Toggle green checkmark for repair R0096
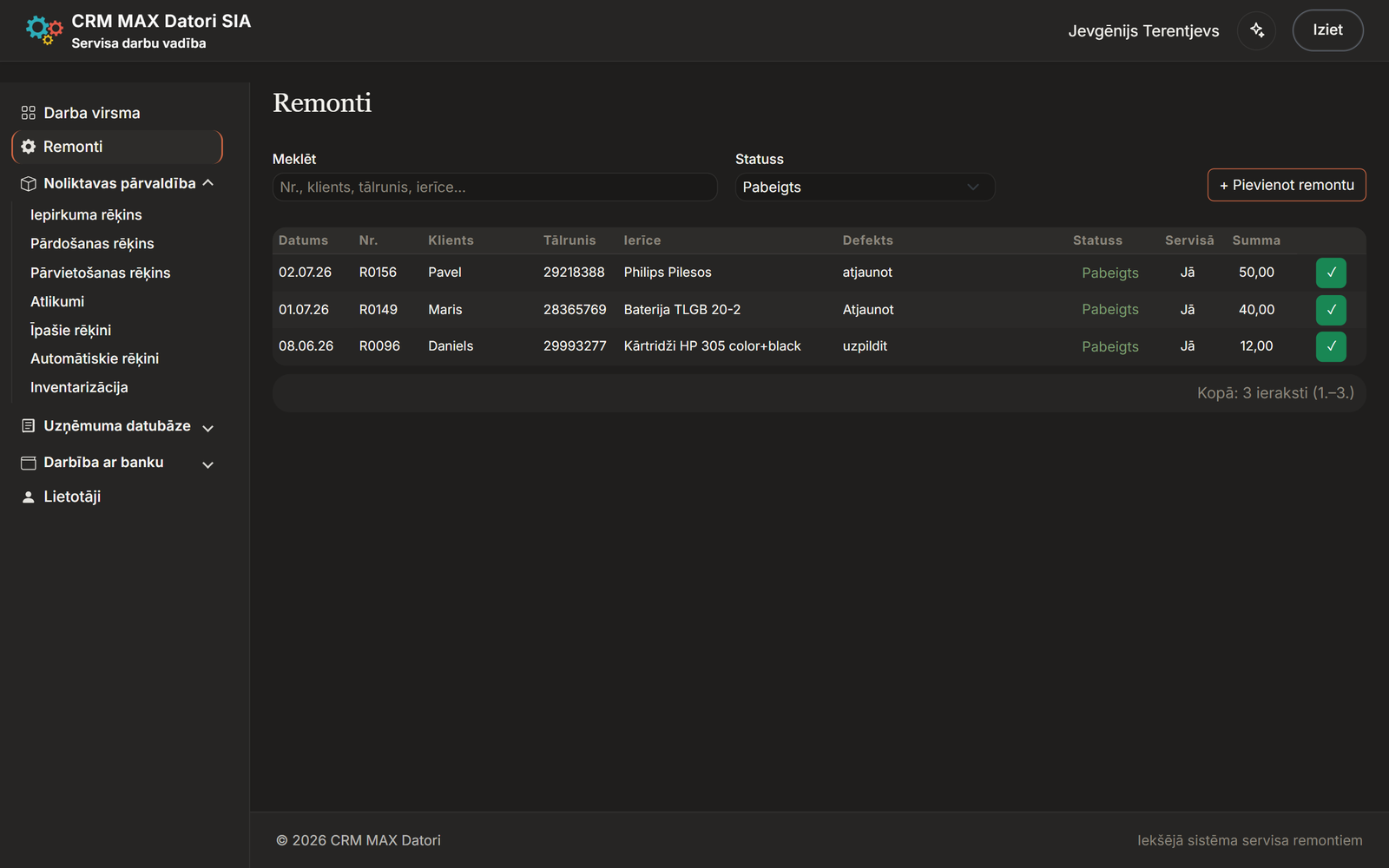The height and width of the screenshot is (868, 1389). [1331, 346]
